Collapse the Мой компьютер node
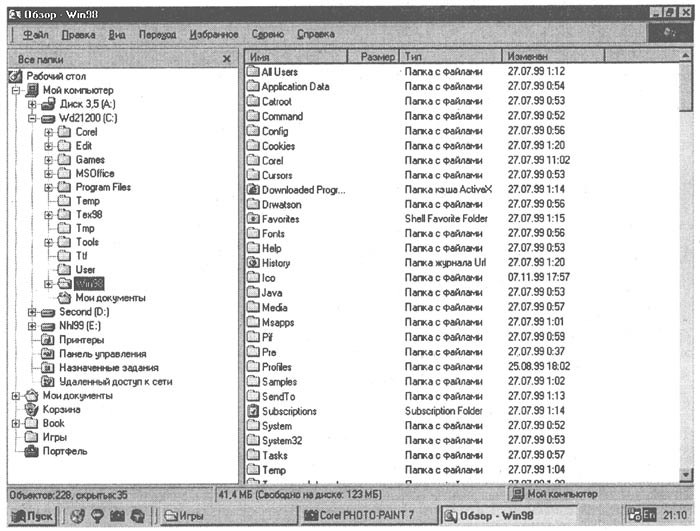Image resolution: width=700 pixels, height=531 pixels. [x=16, y=90]
